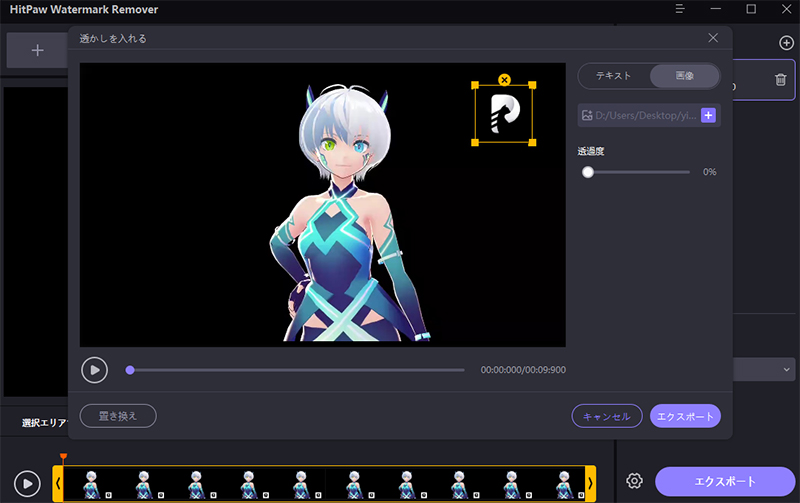This screenshot has width=800, height=503.
Task: Play the preview video in dialog
Action: [94, 370]
